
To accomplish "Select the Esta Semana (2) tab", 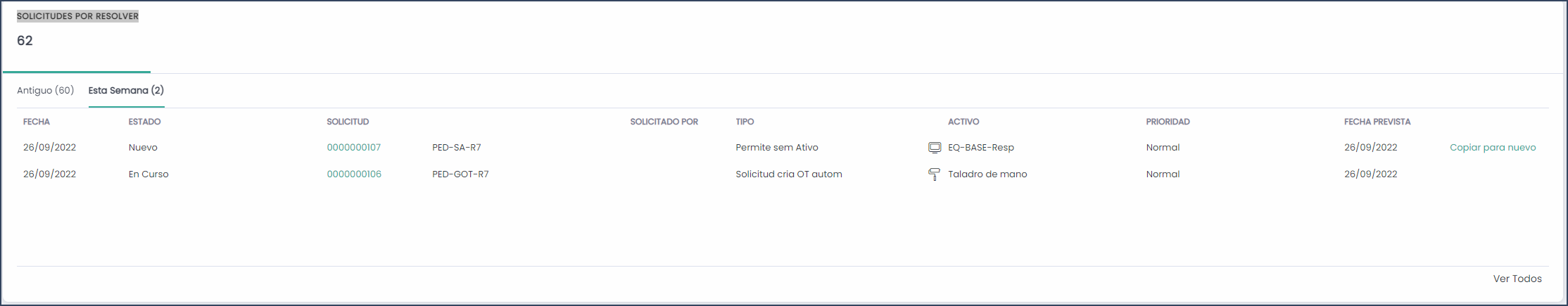I will pyautogui.click(x=126, y=90).
